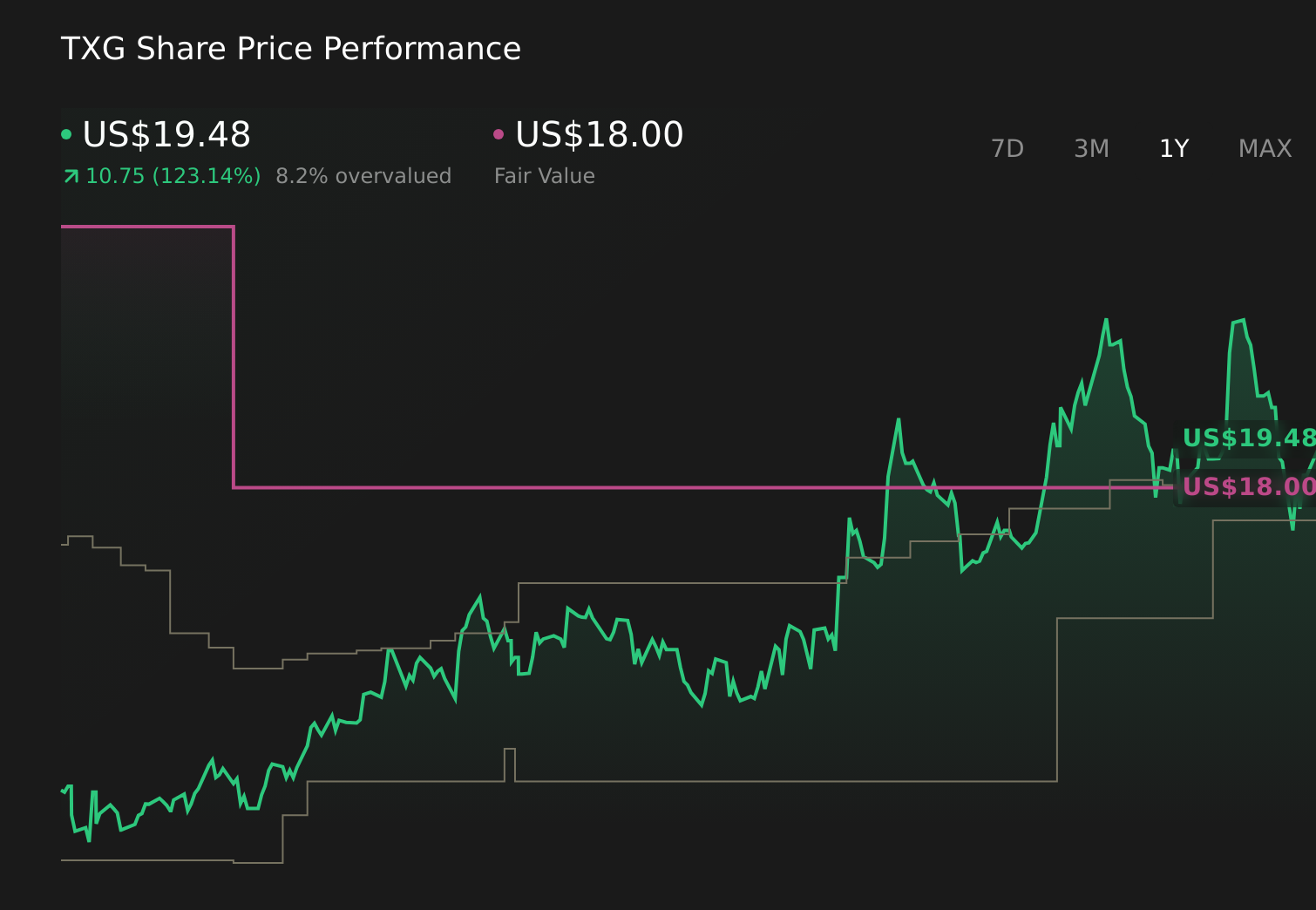Viewport: 1316px width, 910px height.
Task: Open the 3M time range view
Action: 1090,148
